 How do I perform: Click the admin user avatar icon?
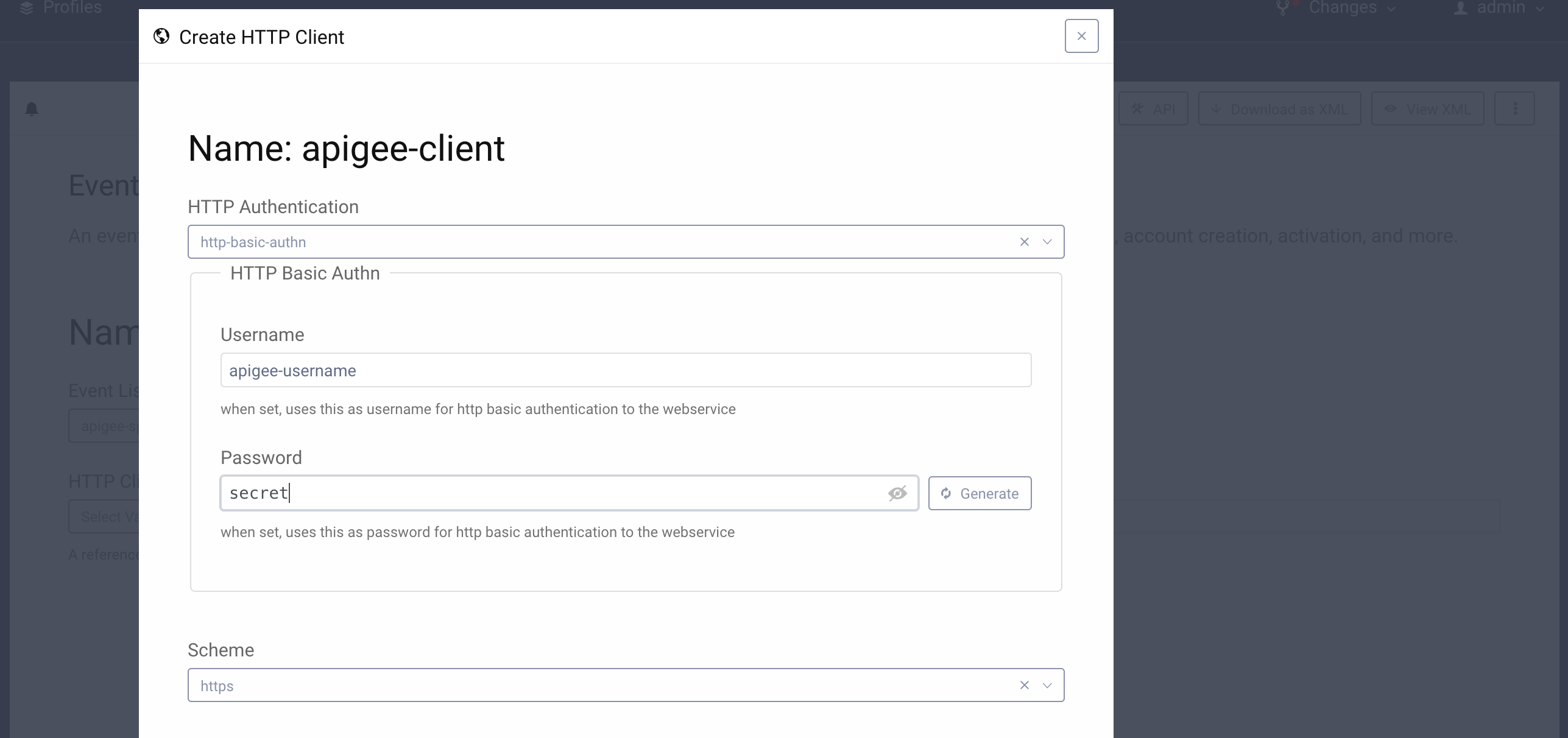click(1460, 8)
